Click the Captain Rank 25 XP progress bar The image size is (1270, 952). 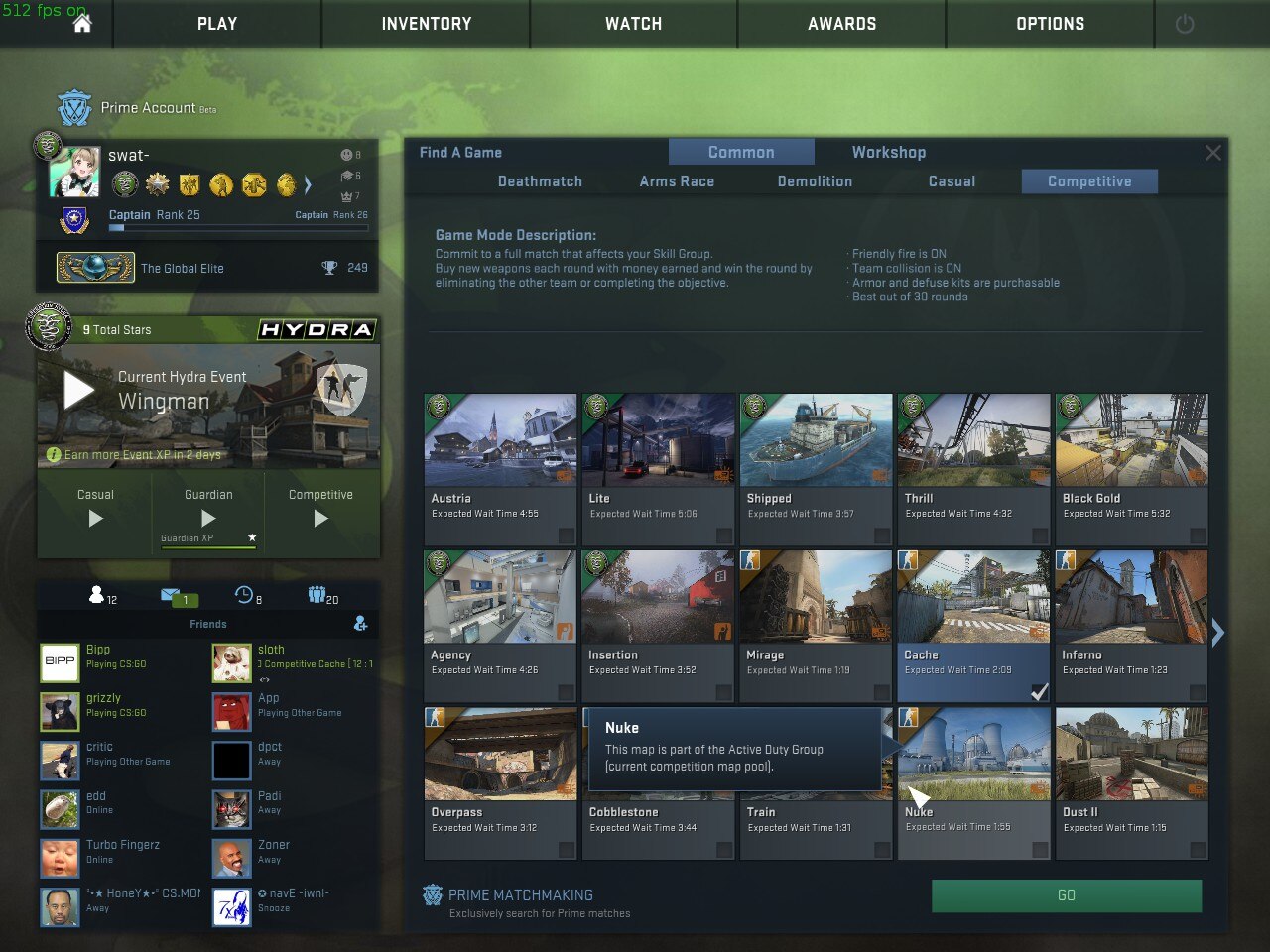[238, 228]
